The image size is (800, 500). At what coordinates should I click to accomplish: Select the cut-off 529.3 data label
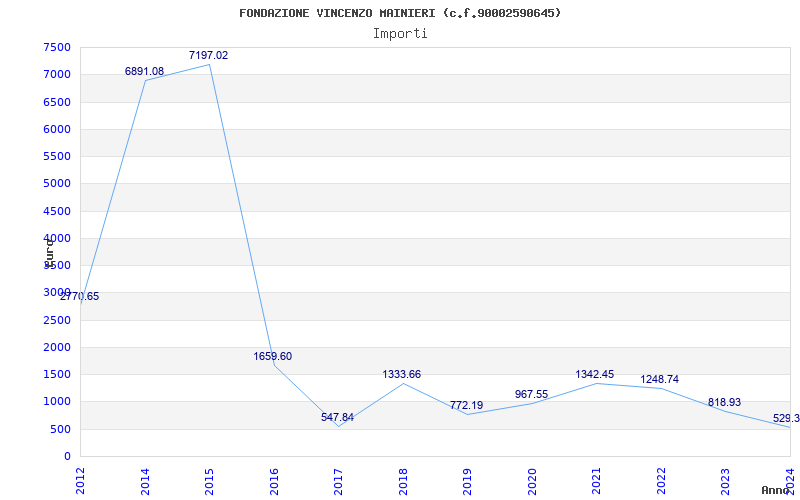[786, 418]
